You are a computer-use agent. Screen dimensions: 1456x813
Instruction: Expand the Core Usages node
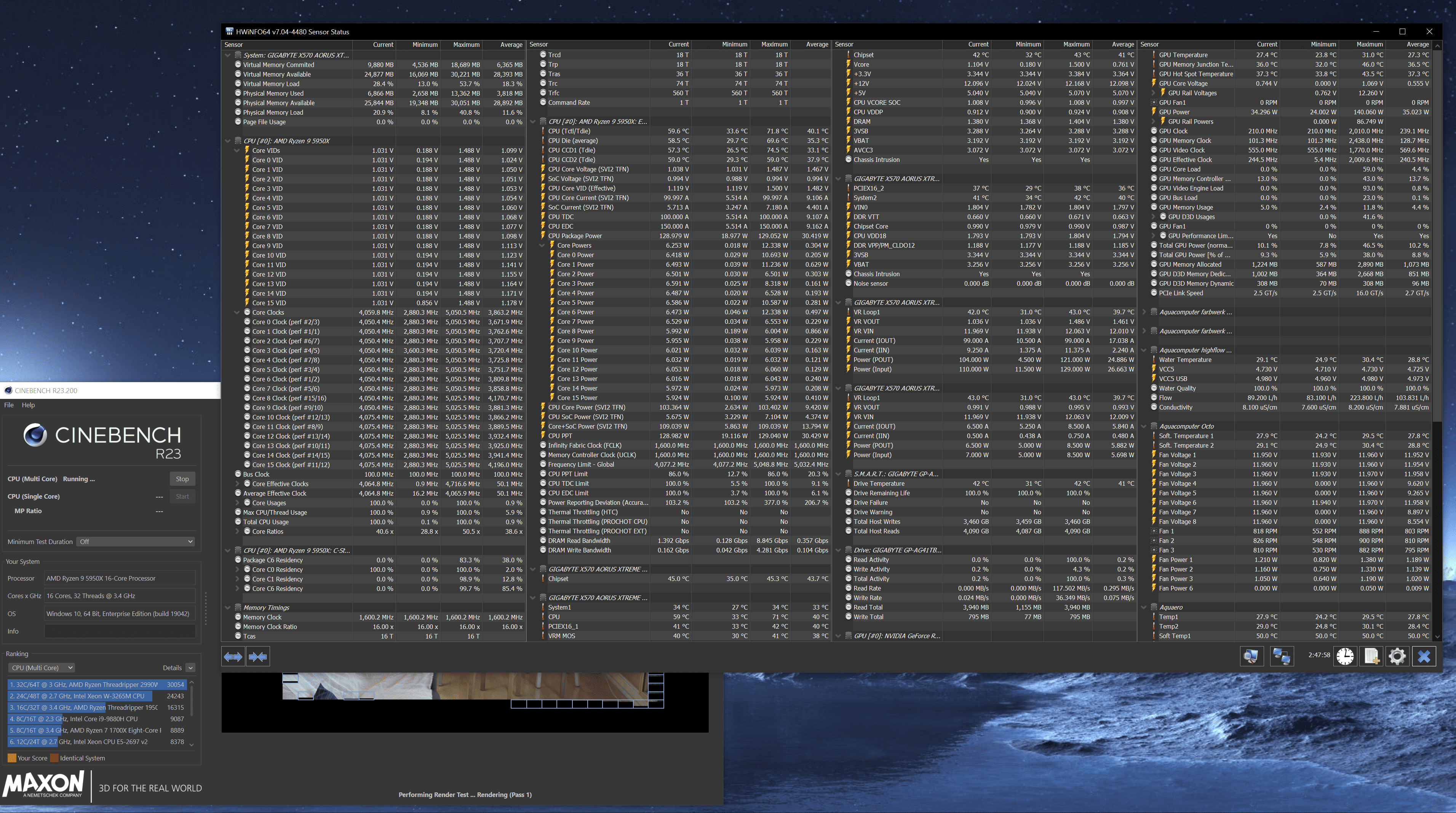237,503
